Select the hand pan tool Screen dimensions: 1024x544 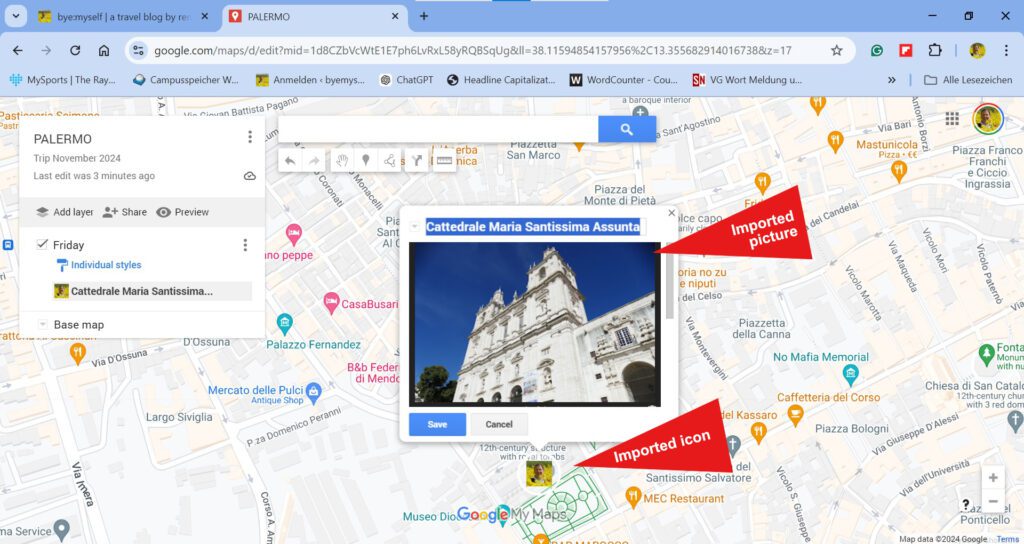tap(342, 161)
